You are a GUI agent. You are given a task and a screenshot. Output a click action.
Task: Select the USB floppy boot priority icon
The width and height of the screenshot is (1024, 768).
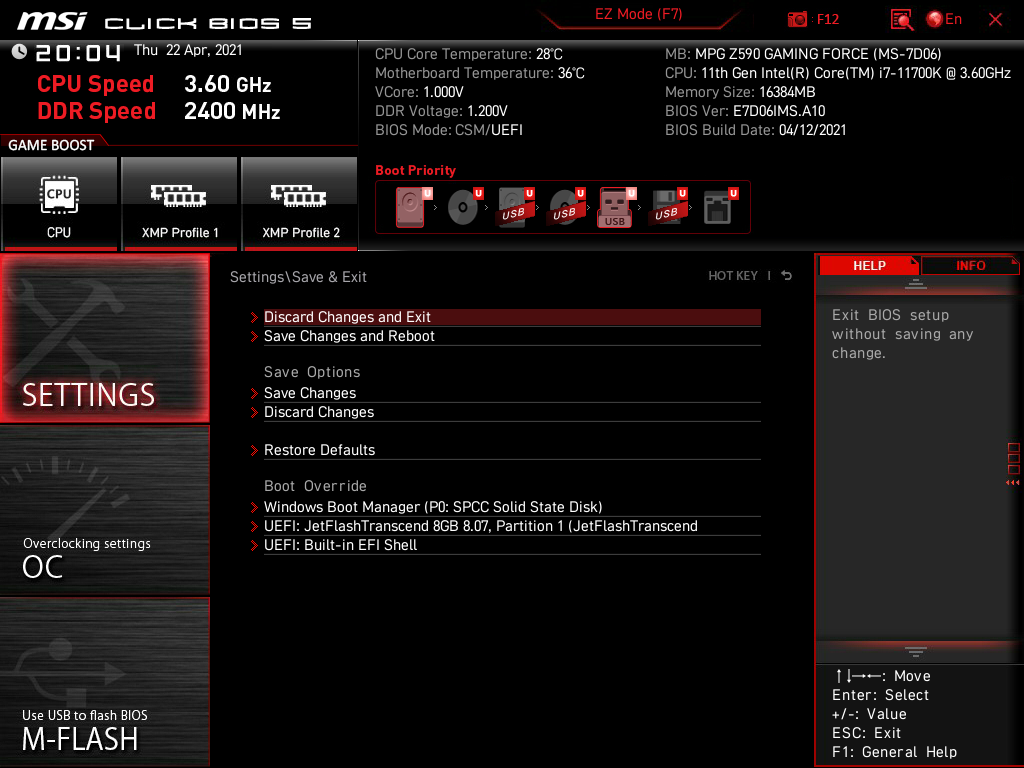click(668, 207)
